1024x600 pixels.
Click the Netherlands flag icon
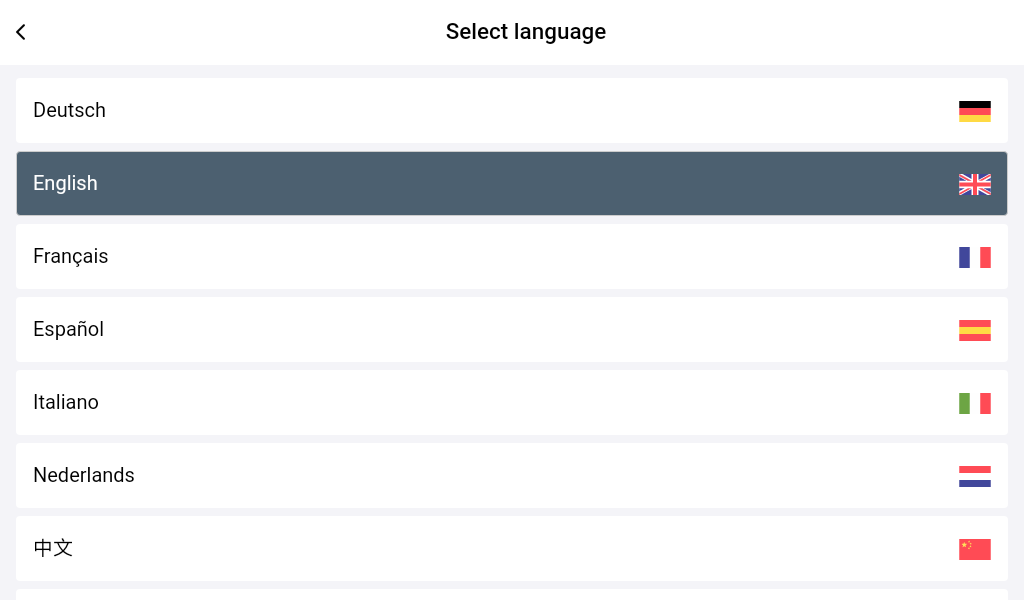coord(974,476)
